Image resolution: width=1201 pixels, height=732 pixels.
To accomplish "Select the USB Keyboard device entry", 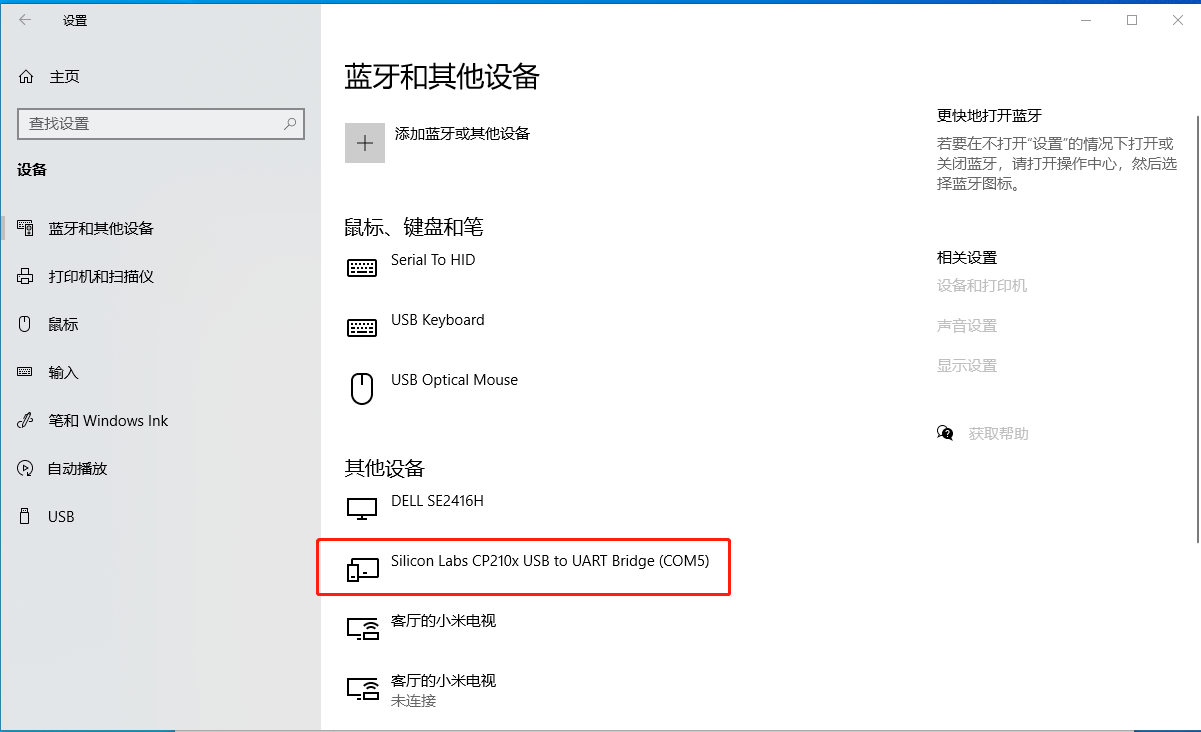I will [x=437, y=320].
